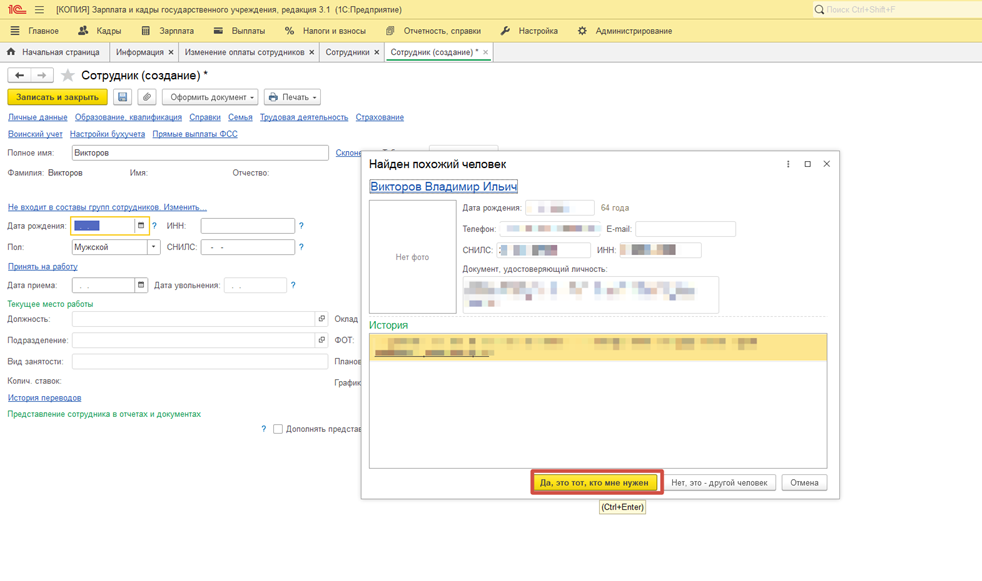The image size is (982, 581).
Task: Click help question mark next to SNILS
Action: point(301,247)
